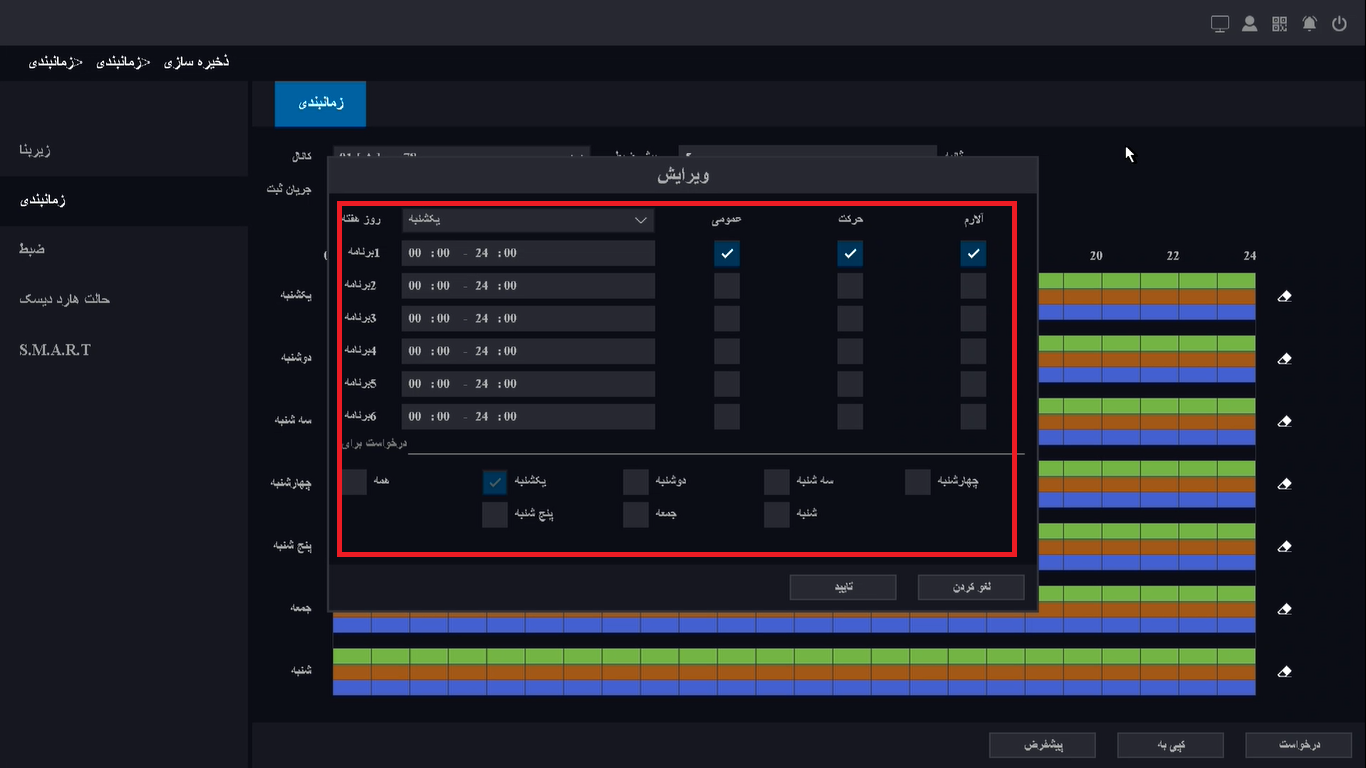Image resolution: width=1366 pixels, height=768 pixels.
Task: Click the eraser icon for the جمعه row
Action: point(1285,609)
